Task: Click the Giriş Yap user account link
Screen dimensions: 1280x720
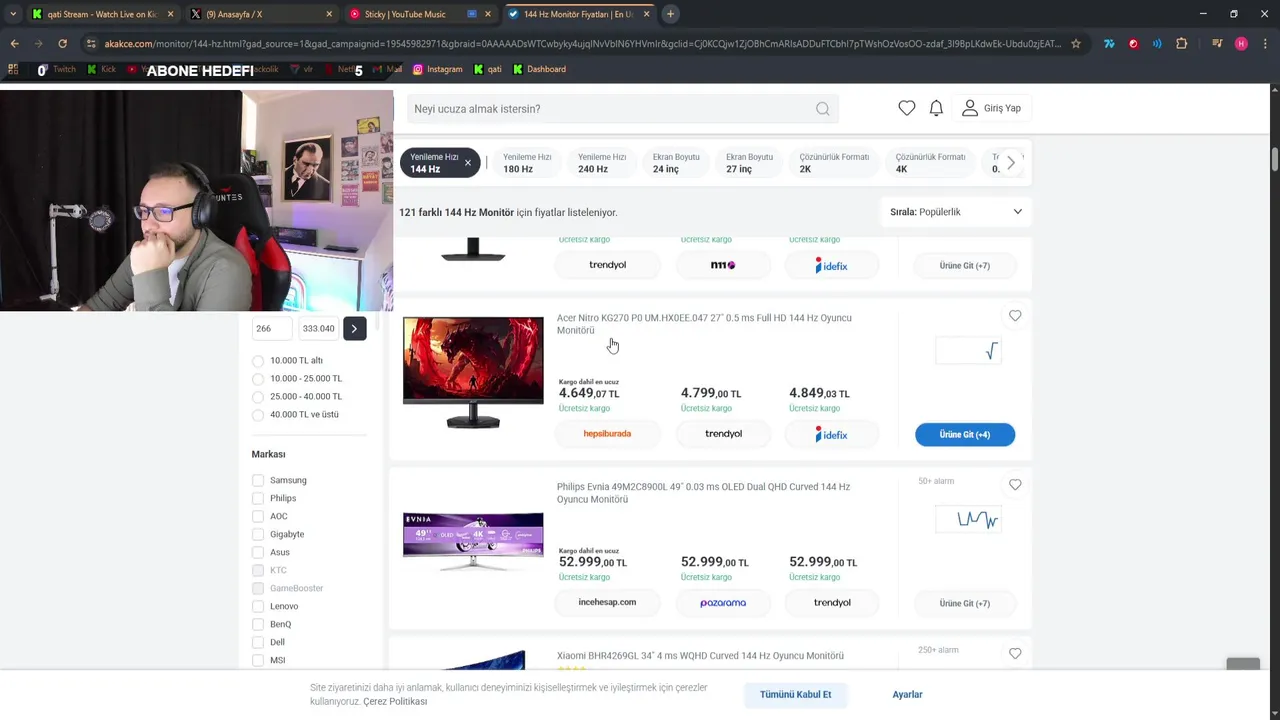Action: (991, 108)
